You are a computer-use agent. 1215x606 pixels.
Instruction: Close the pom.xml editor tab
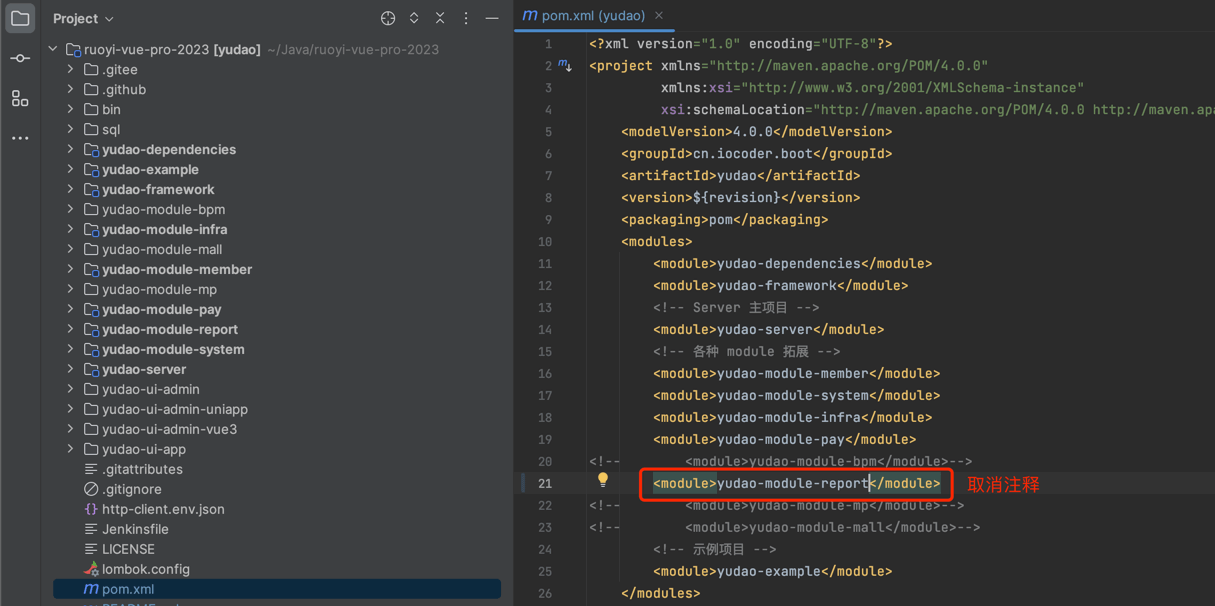pos(659,16)
